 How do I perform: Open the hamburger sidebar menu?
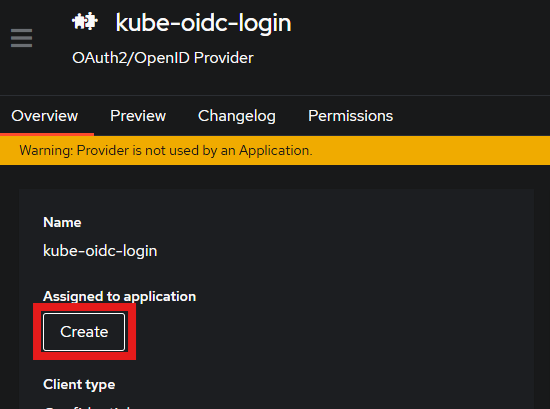[x=21, y=38]
